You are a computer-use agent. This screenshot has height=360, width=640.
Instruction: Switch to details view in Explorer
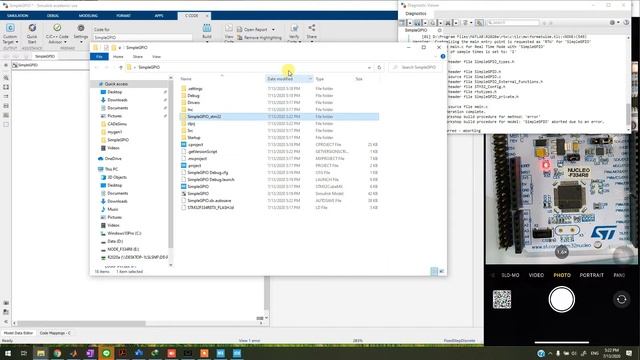(434, 271)
